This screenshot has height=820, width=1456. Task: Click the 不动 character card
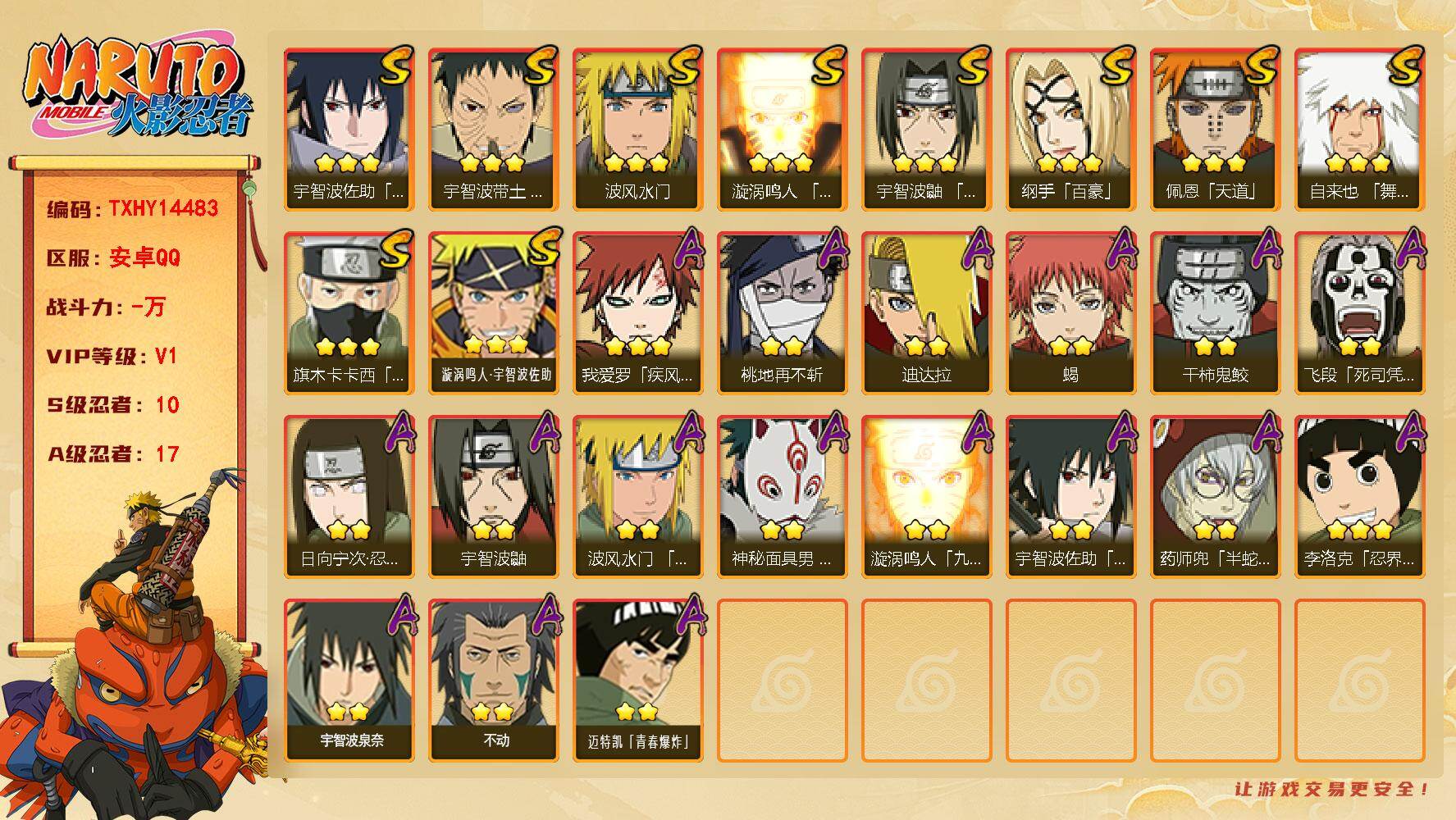[493, 680]
